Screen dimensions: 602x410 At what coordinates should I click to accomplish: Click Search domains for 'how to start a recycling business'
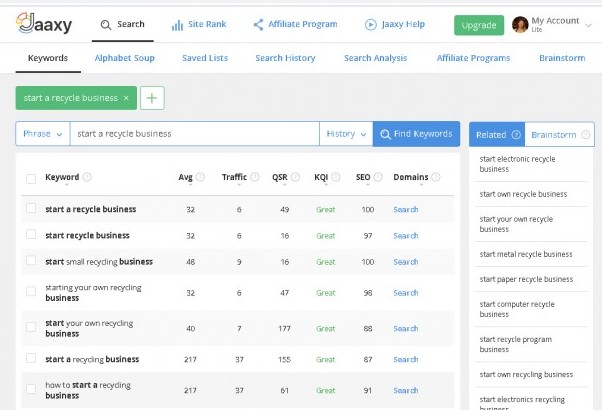coord(406,390)
